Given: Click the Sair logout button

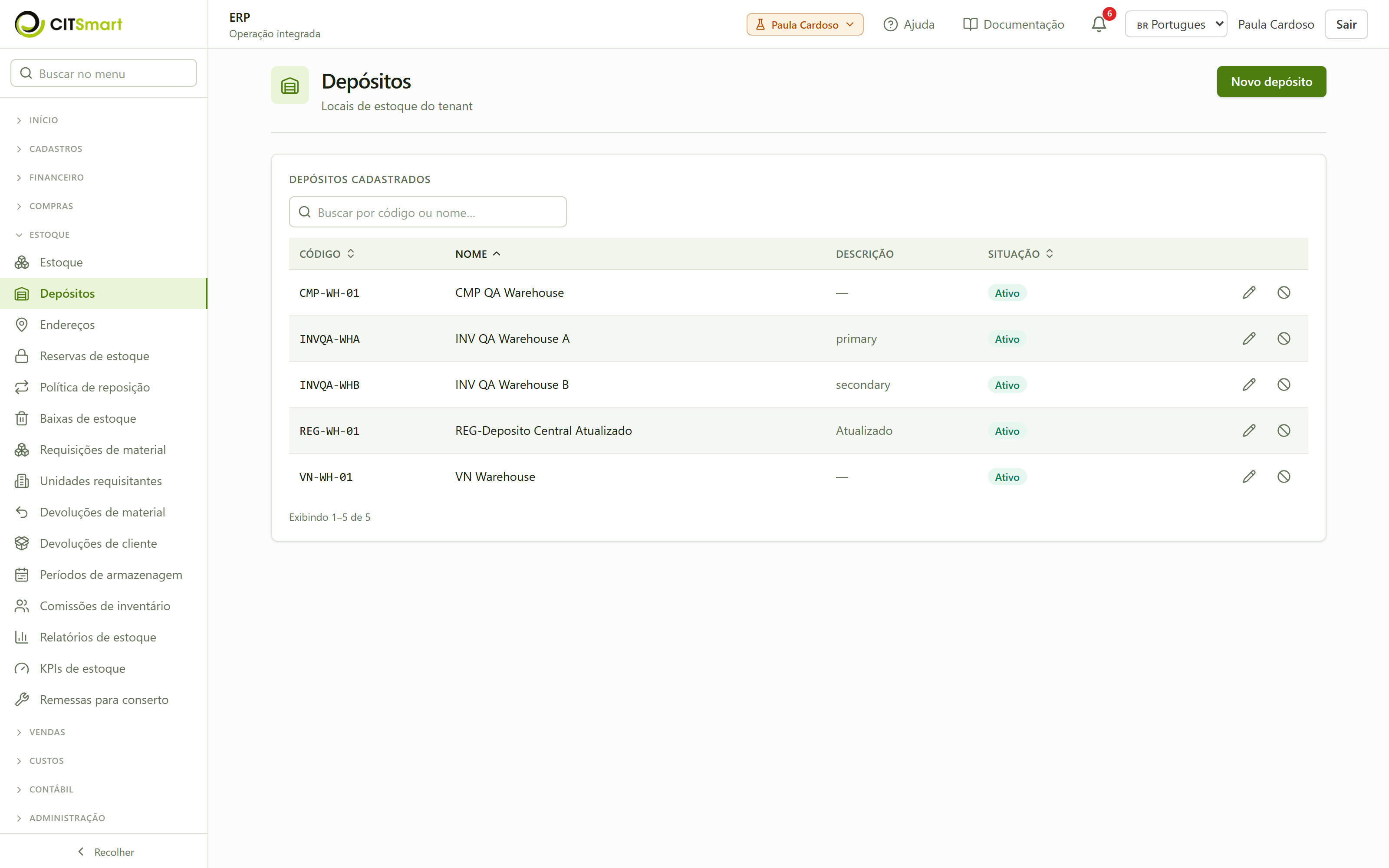Looking at the screenshot, I should pos(1346,24).
